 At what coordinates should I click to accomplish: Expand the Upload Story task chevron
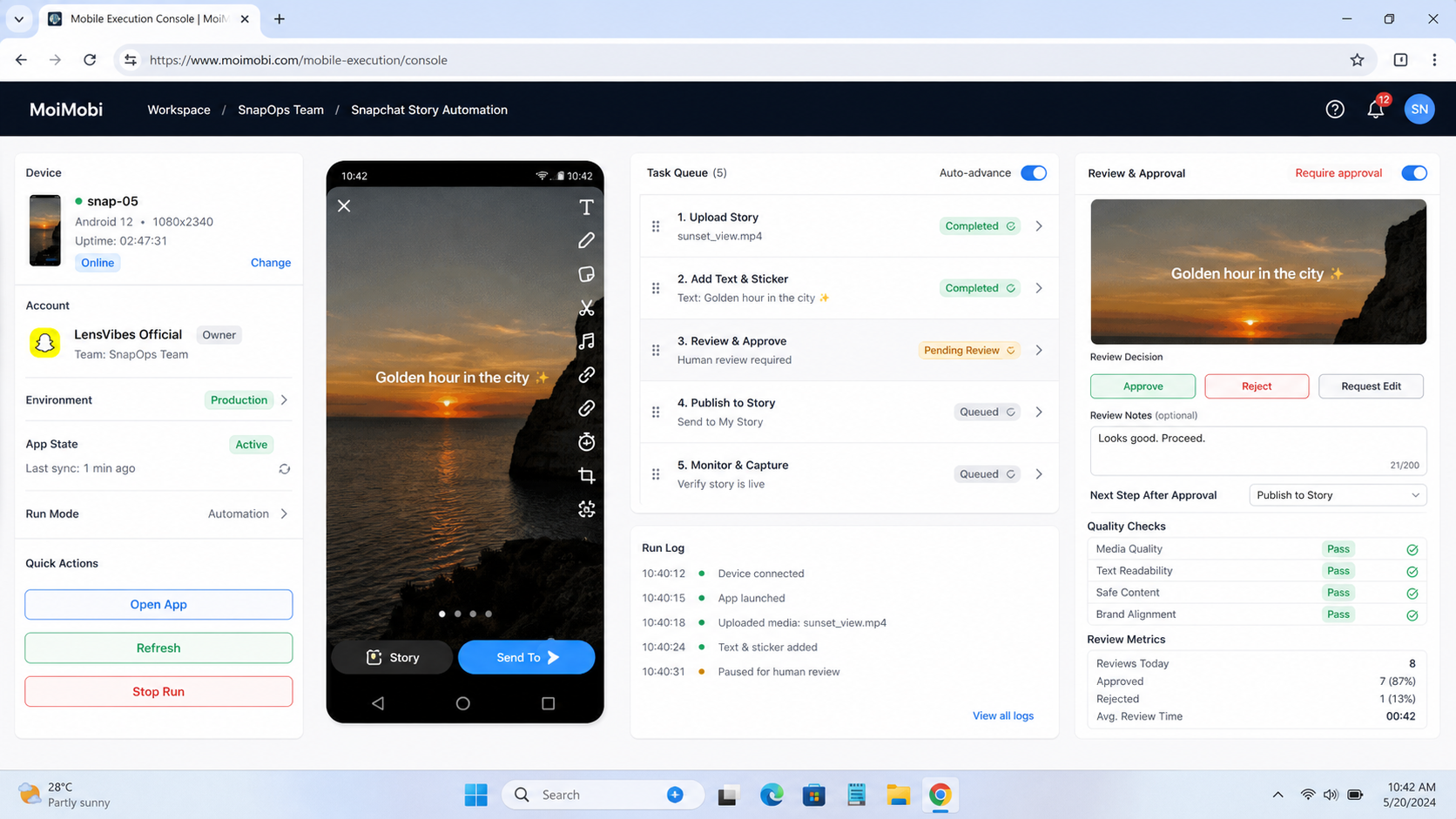pyautogui.click(x=1039, y=226)
